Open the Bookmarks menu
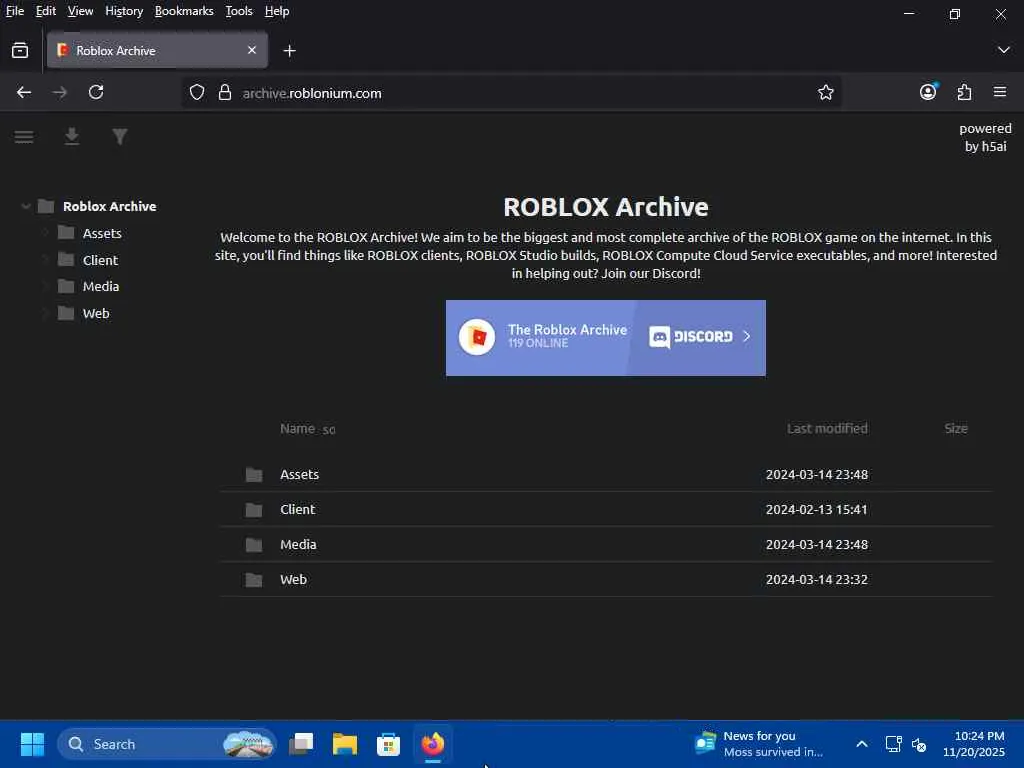Viewport: 1024px width, 768px height. click(x=184, y=11)
